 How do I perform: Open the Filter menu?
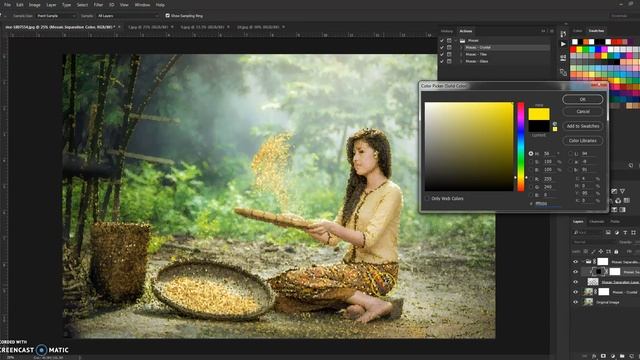(98, 5)
